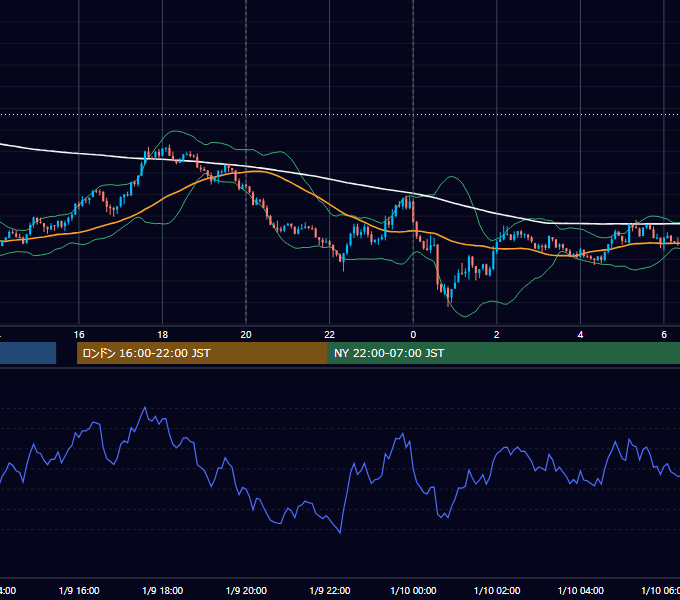Click the "4" hour label on upper time axis
This screenshot has width=680, height=600.
[580, 335]
